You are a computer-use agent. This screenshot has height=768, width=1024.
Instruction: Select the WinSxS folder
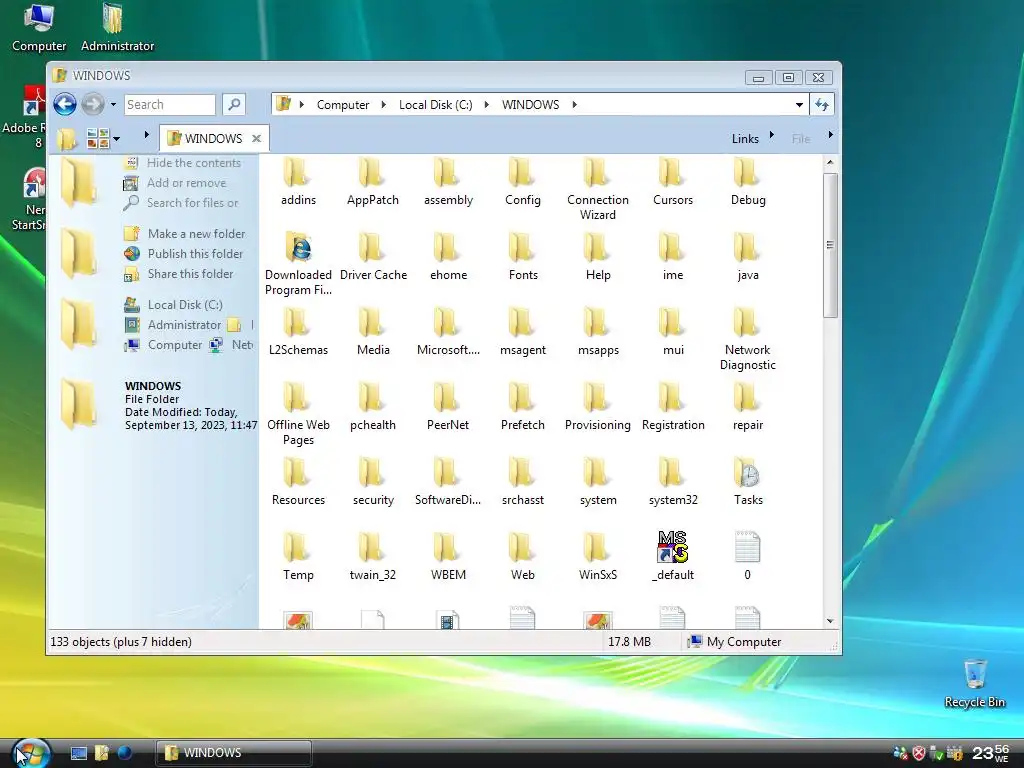pos(598,557)
